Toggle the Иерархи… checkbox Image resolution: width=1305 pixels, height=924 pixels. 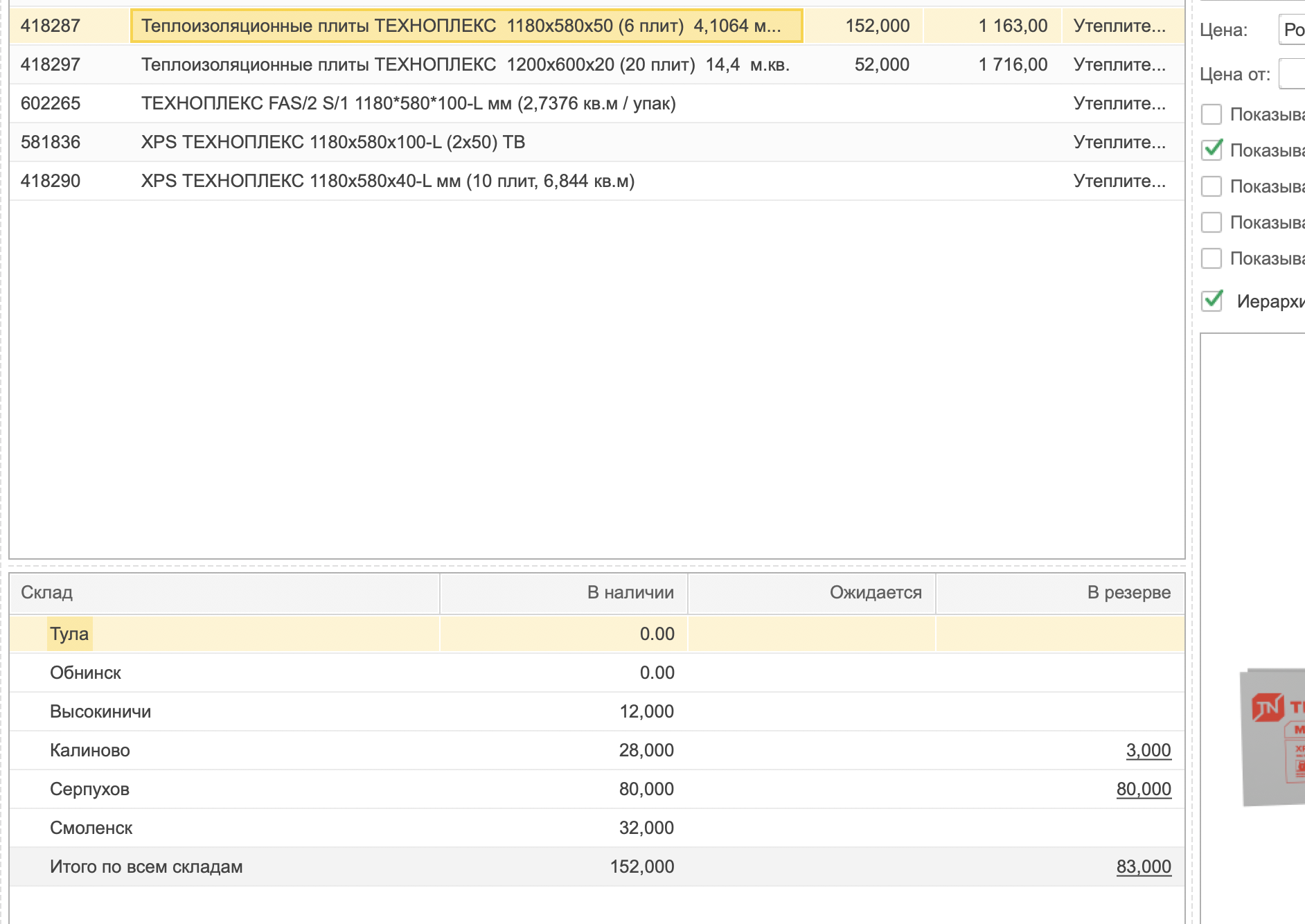click(1211, 301)
